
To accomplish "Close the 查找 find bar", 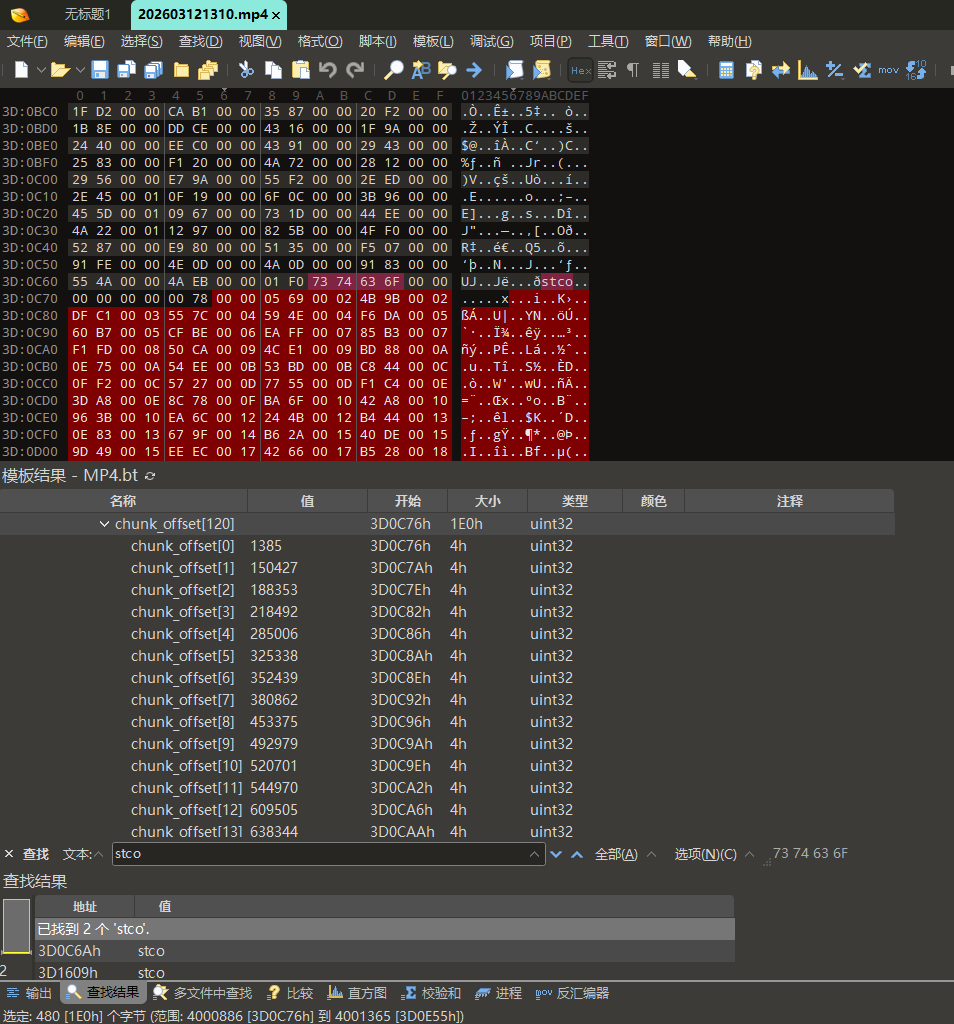I will click(x=9, y=854).
